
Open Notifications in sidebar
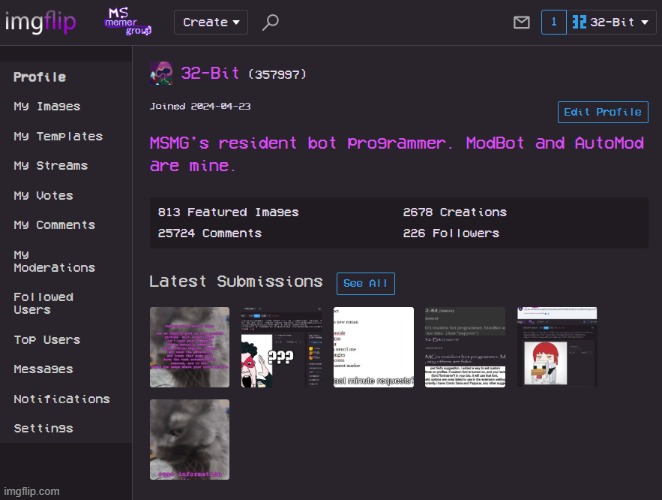pos(62,399)
